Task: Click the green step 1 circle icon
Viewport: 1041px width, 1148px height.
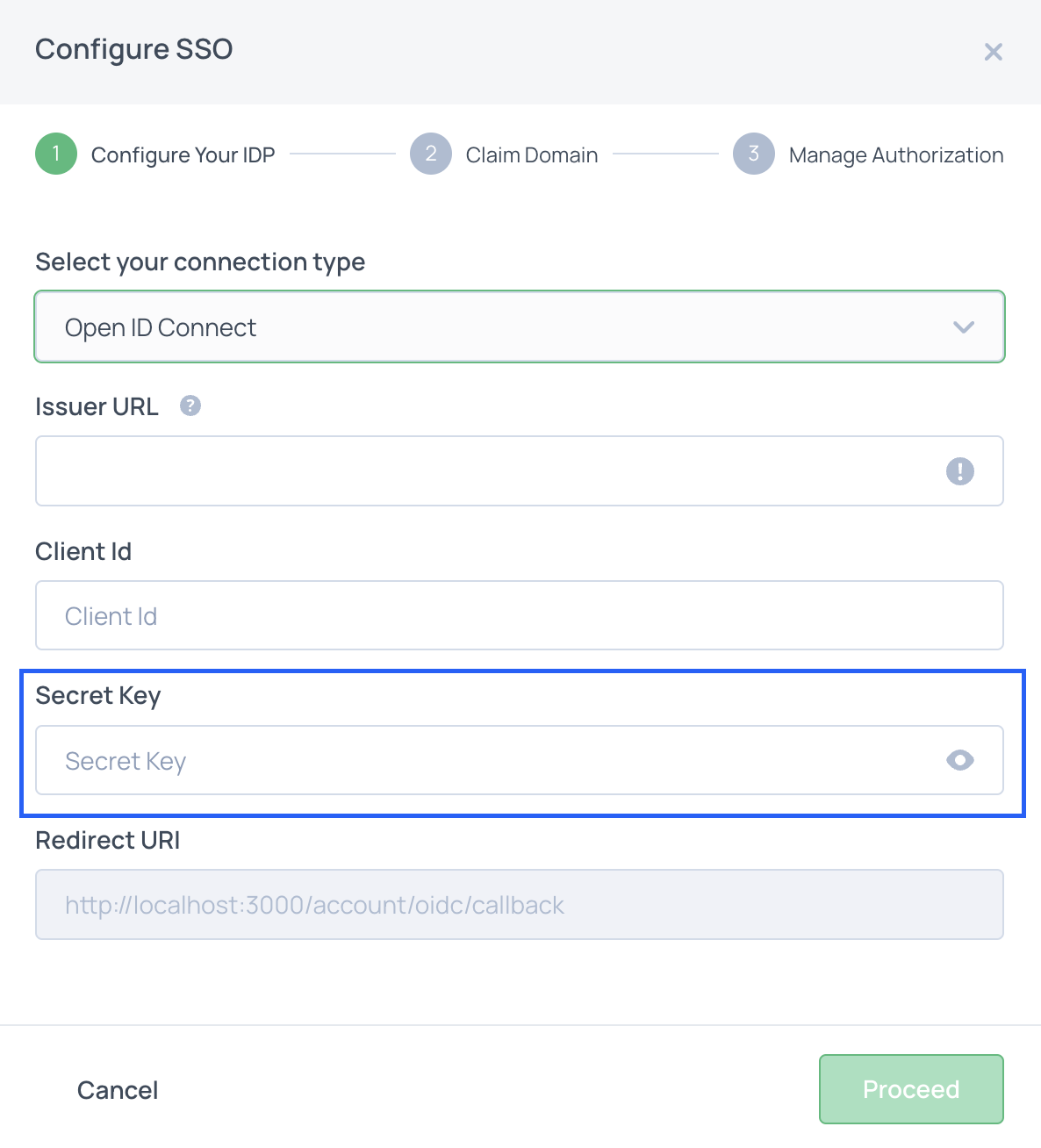Action: (55, 154)
